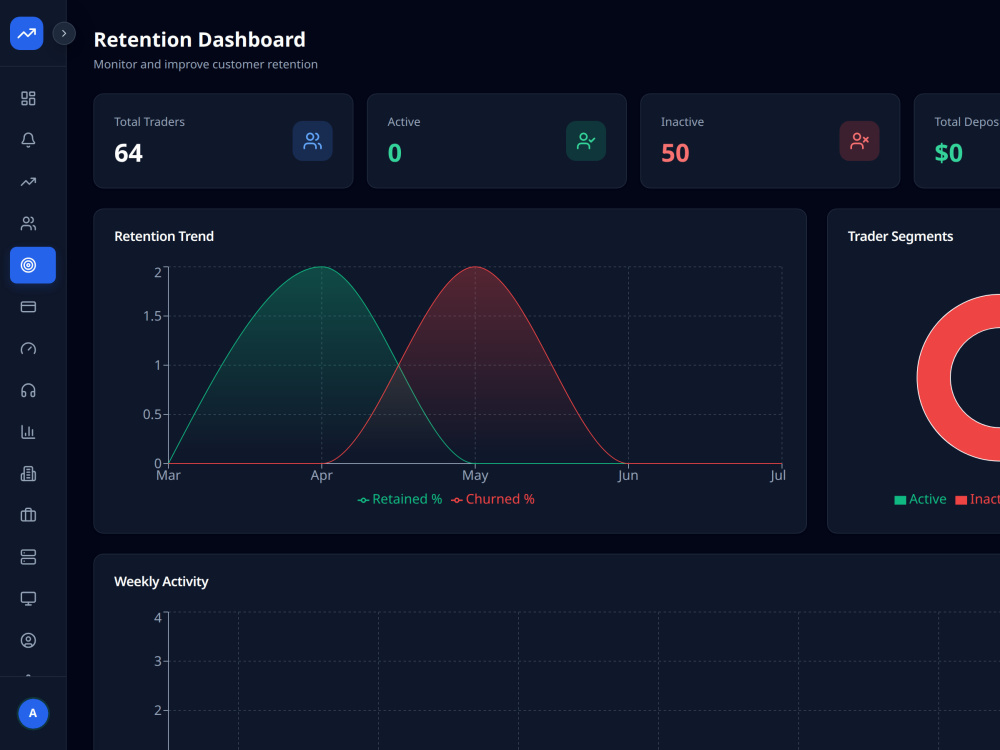Click the blue trending-up app logo
The image size is (1000, 750).
coord(26,33)
